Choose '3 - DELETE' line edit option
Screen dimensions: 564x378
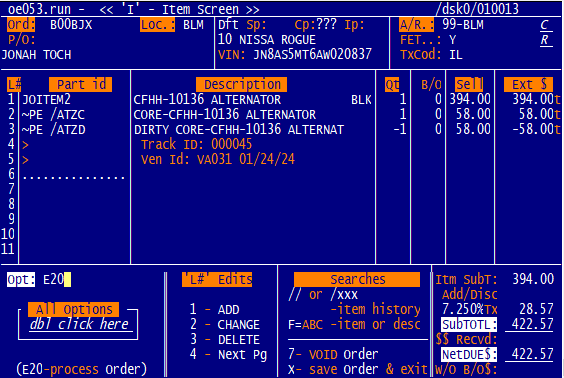pos(224,340)
